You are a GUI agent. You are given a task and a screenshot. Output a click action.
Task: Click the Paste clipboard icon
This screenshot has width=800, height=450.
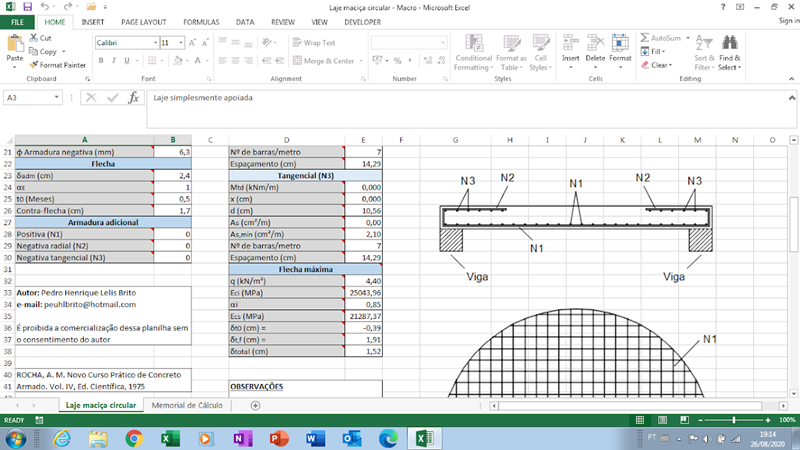[x=15, y=44]
